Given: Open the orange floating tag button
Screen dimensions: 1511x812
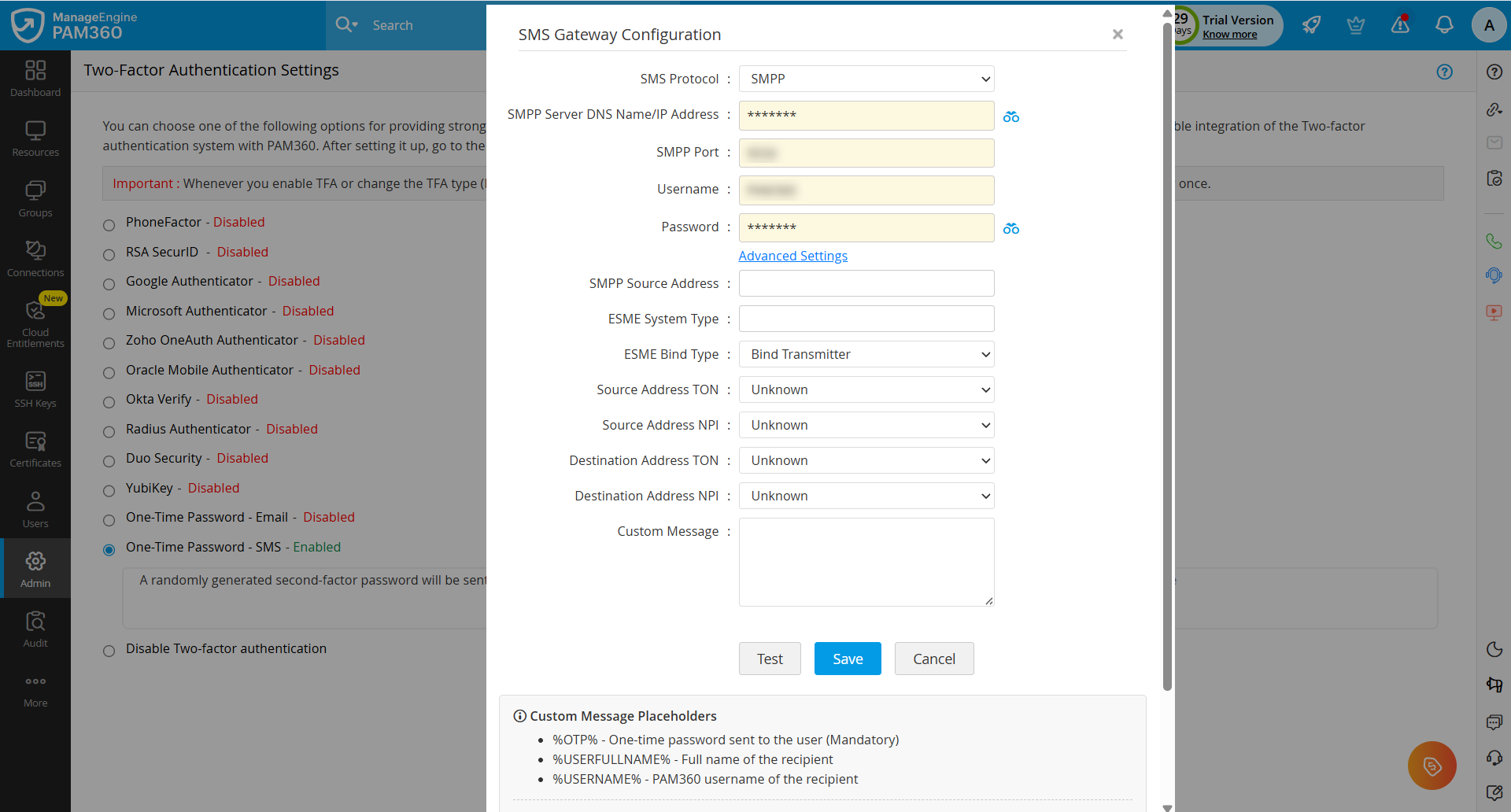Looking at the screenshot, I should click(x=1432, y=765).
